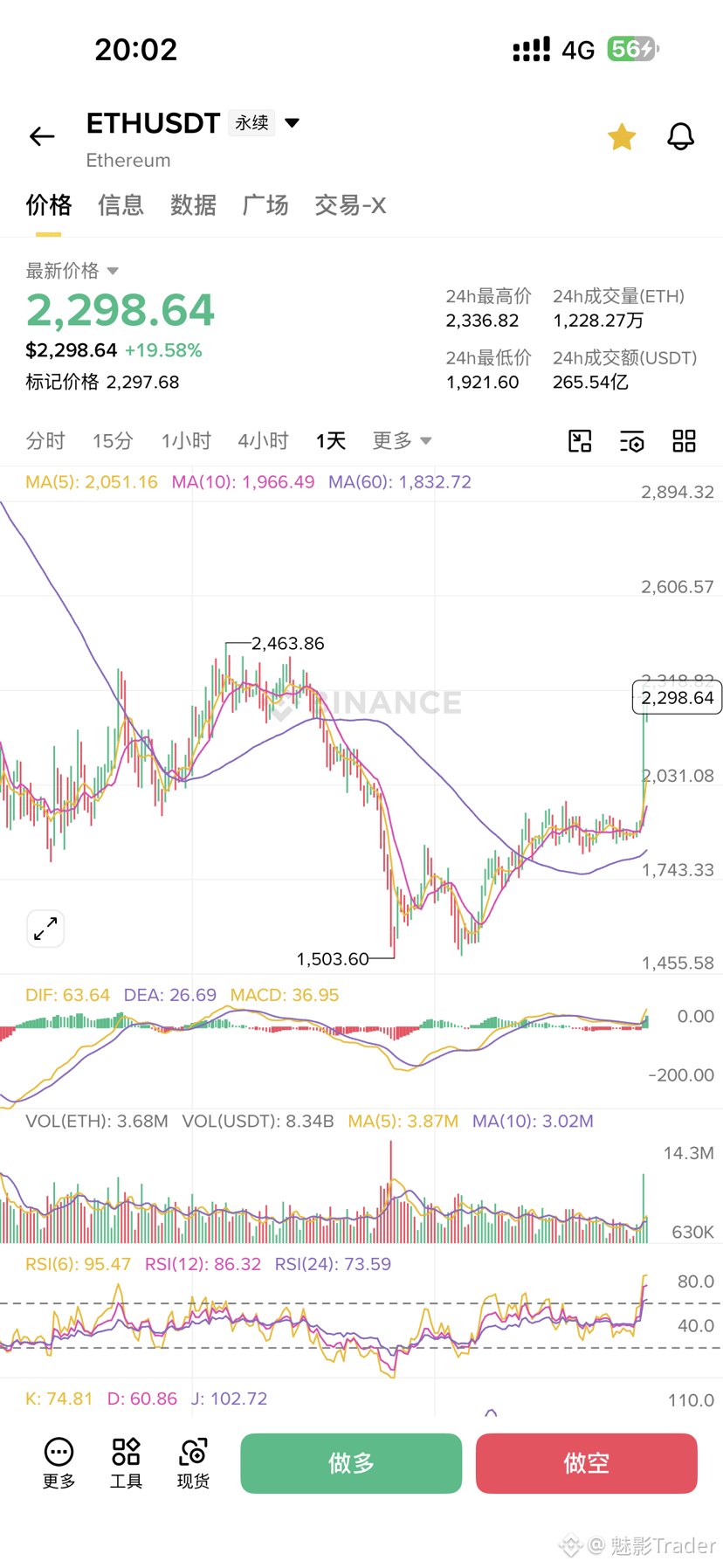Switch to 现货 spot trading icon
Viewport: 723px width, 1568px height.
pos(193,1463)
